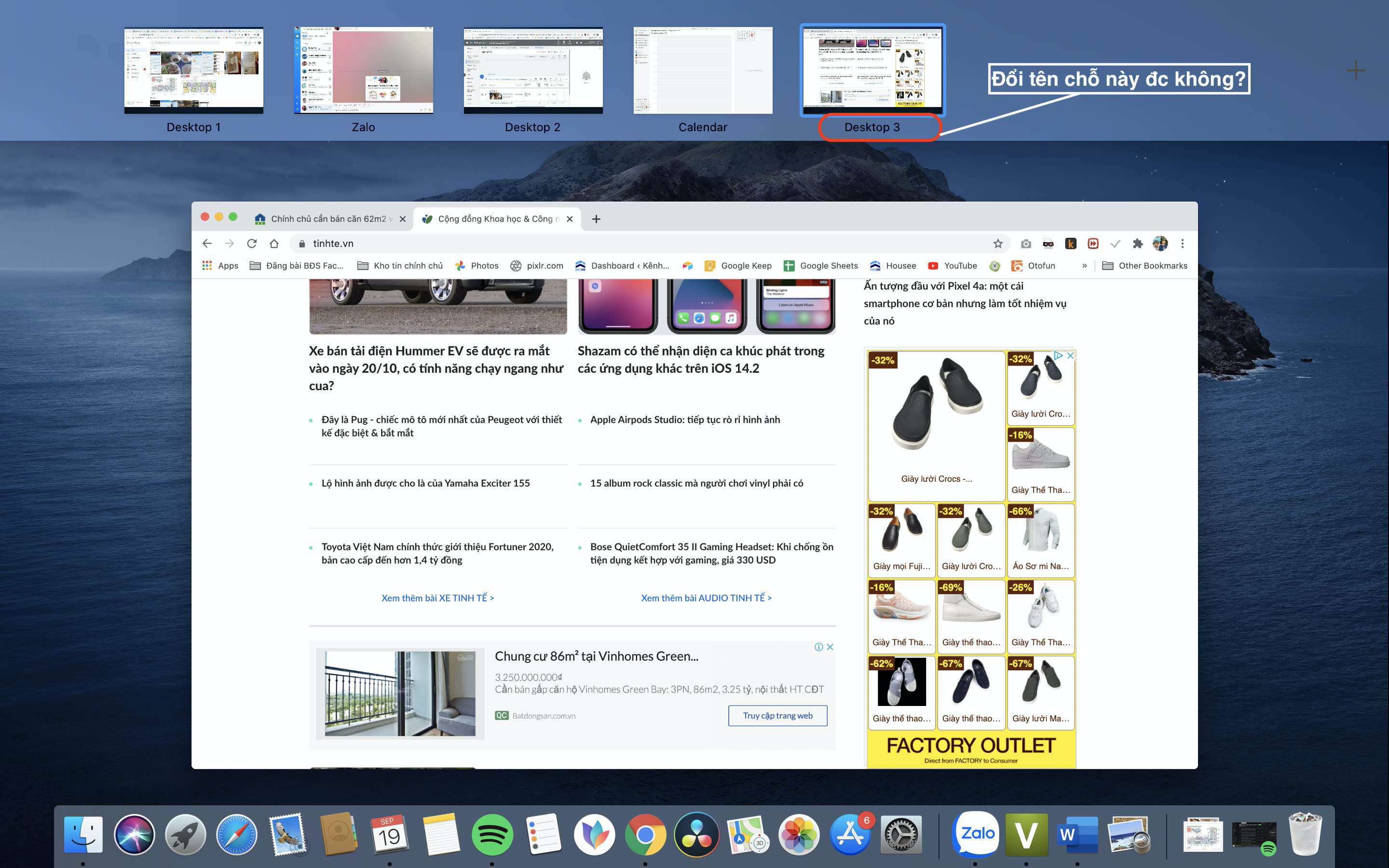Select the Desktop 2 space thumbnail

[x=532, y=70]
